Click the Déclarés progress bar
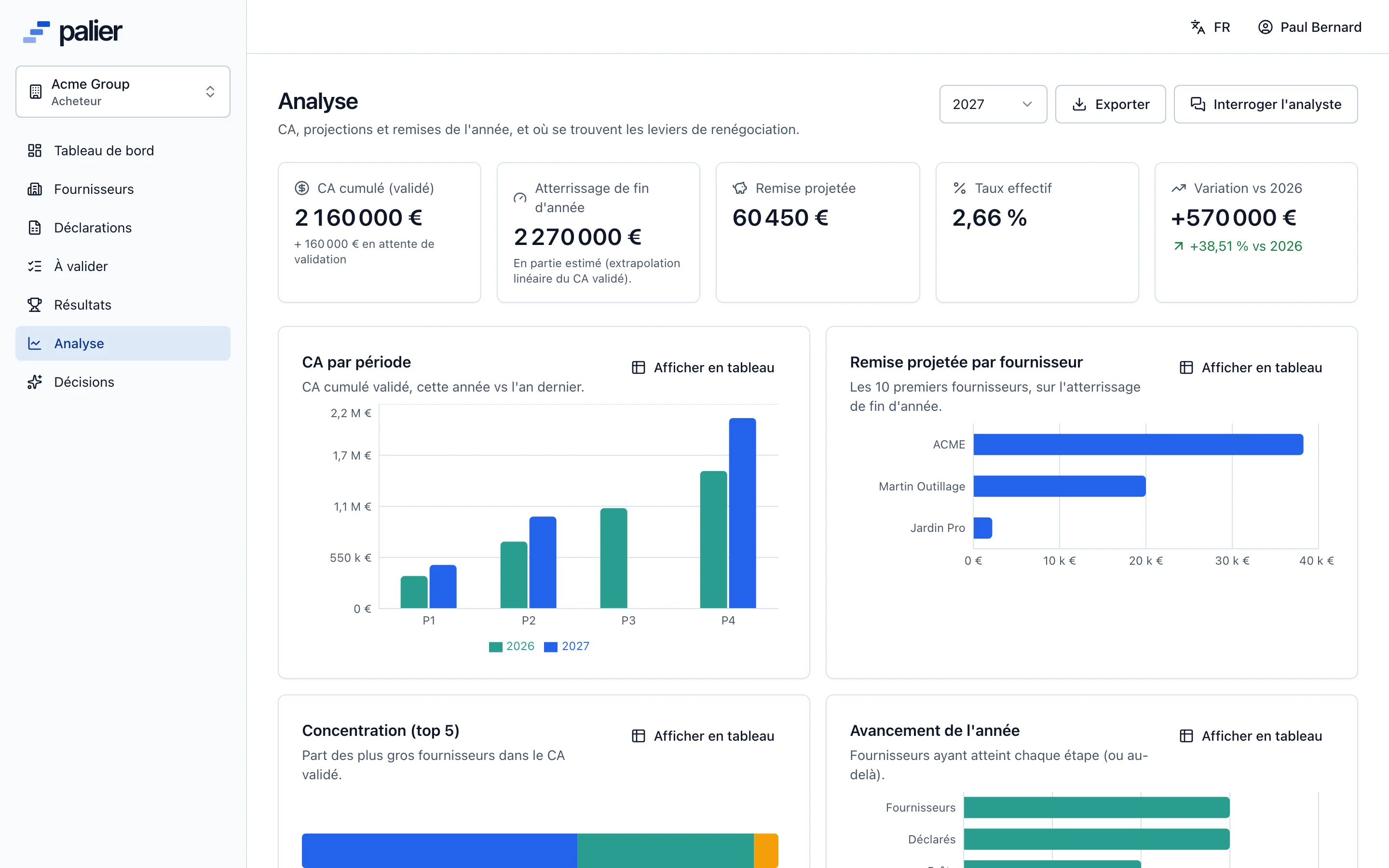Screen dimensions: 1389x868 pyautogui.click(x=1096, y=839)
